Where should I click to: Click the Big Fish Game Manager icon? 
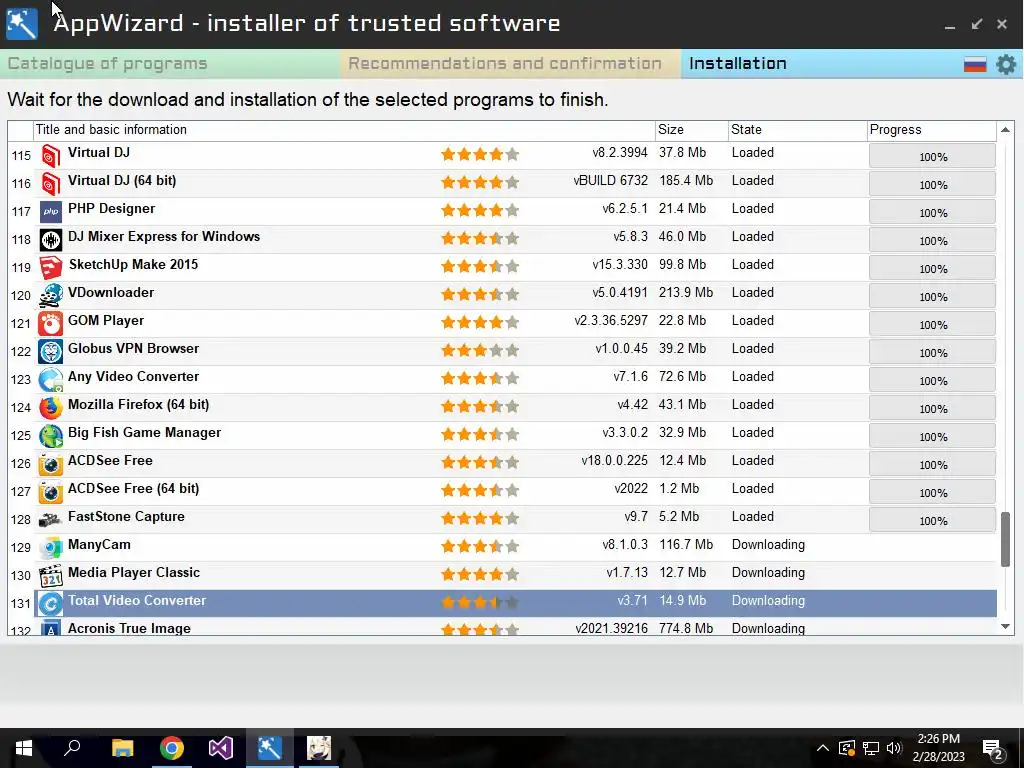point(50,436)
